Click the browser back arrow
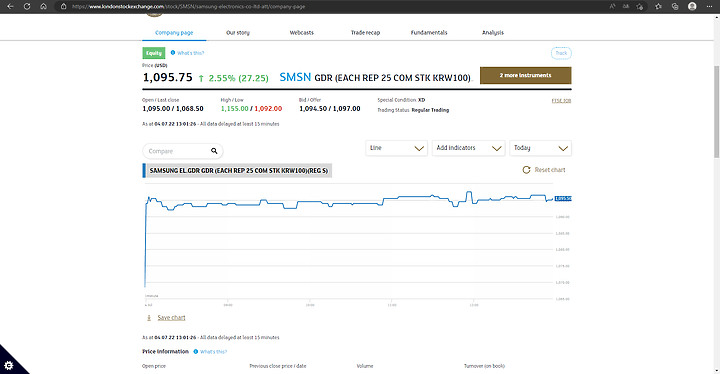Image resolution: width=720 pixels, height=374 pixels. click(x=10, y=6)
